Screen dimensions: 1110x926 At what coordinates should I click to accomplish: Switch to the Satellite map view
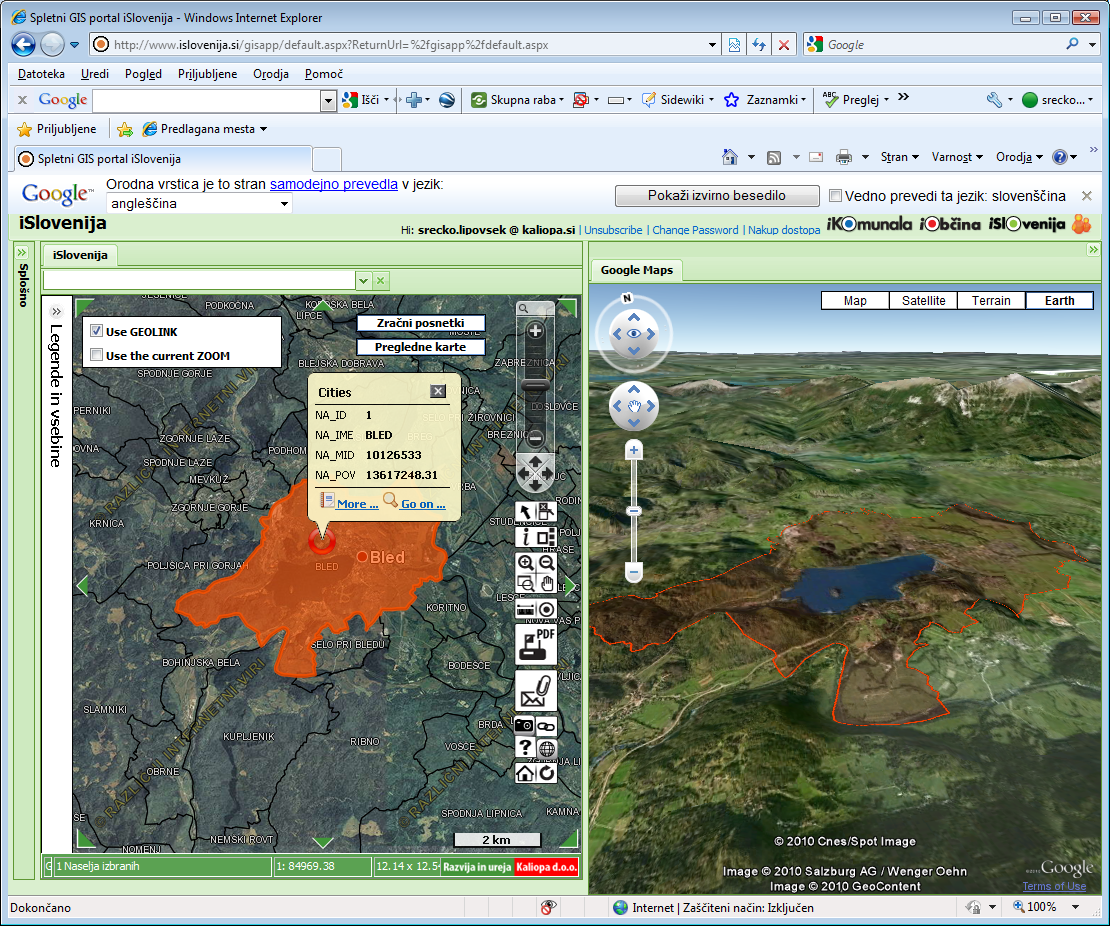923,301
